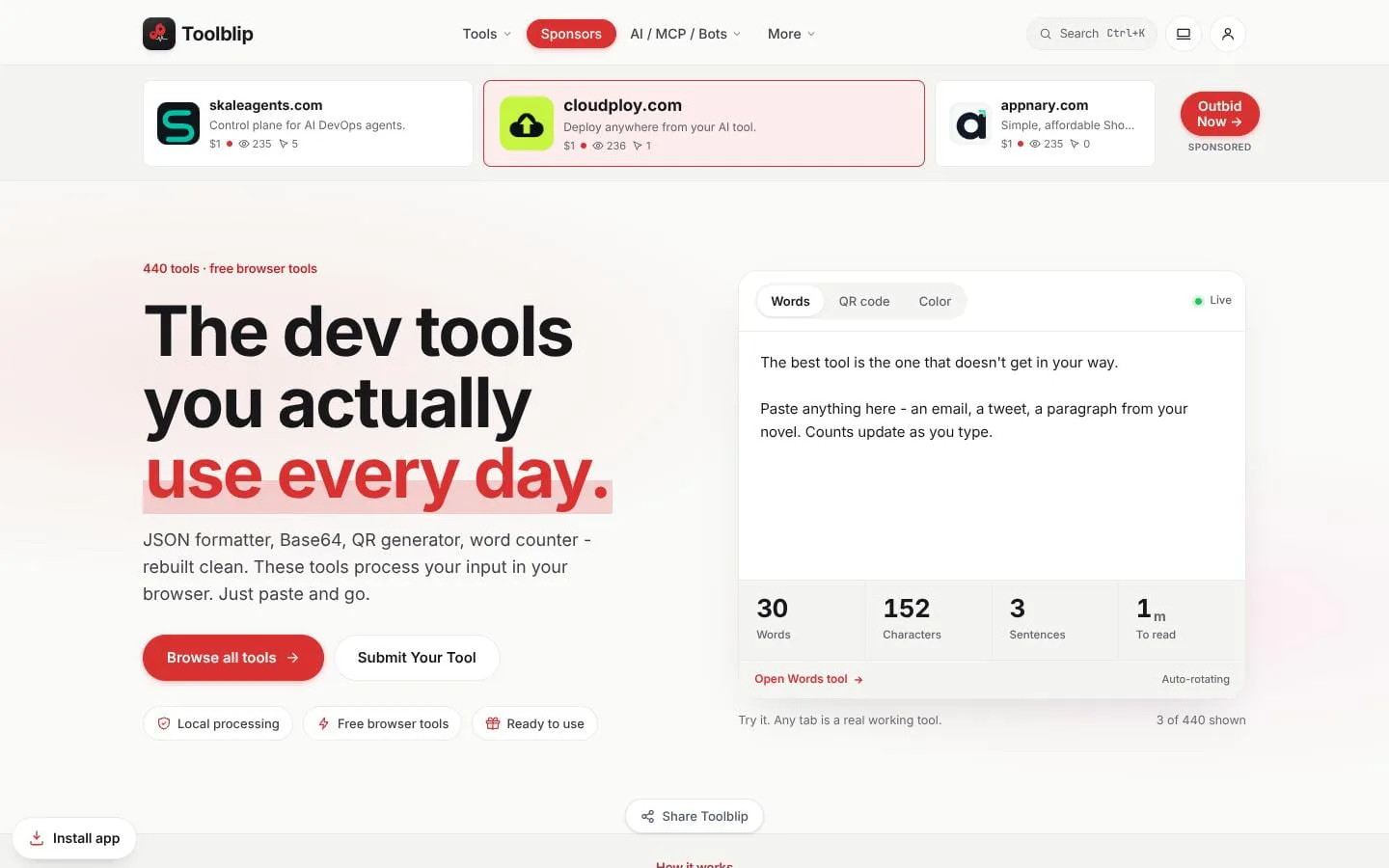
Task: Switch to the Color tab
Action: click(x=935, y=301)
